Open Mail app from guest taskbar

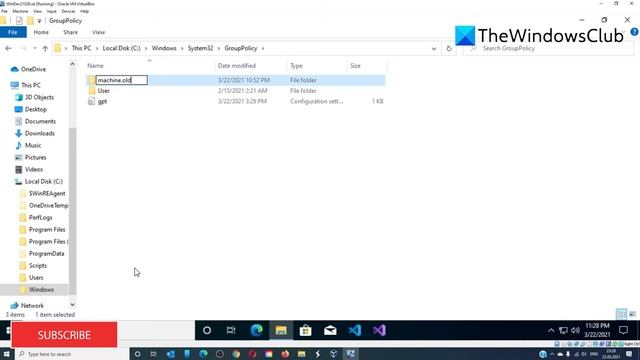tap(330, 331)
